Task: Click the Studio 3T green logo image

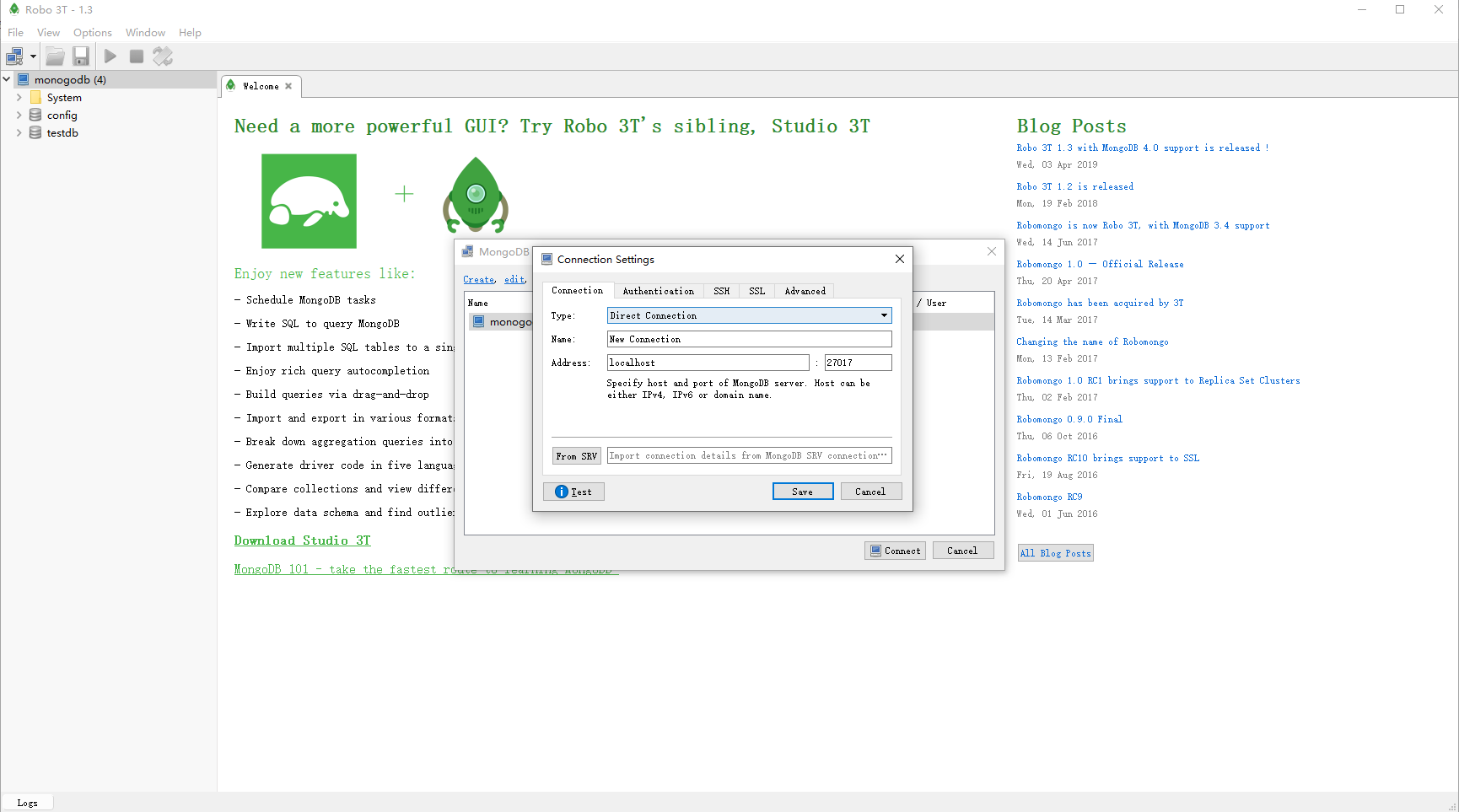Action: coord(309,201)
